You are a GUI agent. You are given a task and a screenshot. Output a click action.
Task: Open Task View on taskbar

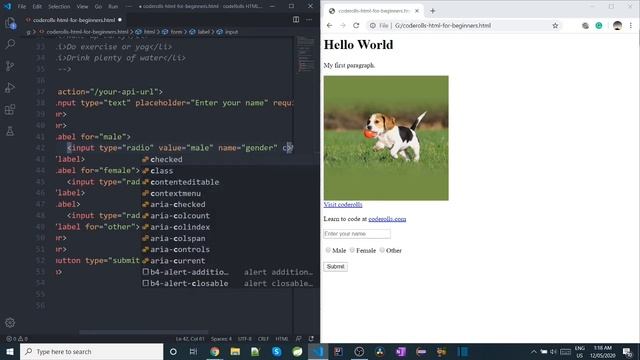(x=193, y=351)
